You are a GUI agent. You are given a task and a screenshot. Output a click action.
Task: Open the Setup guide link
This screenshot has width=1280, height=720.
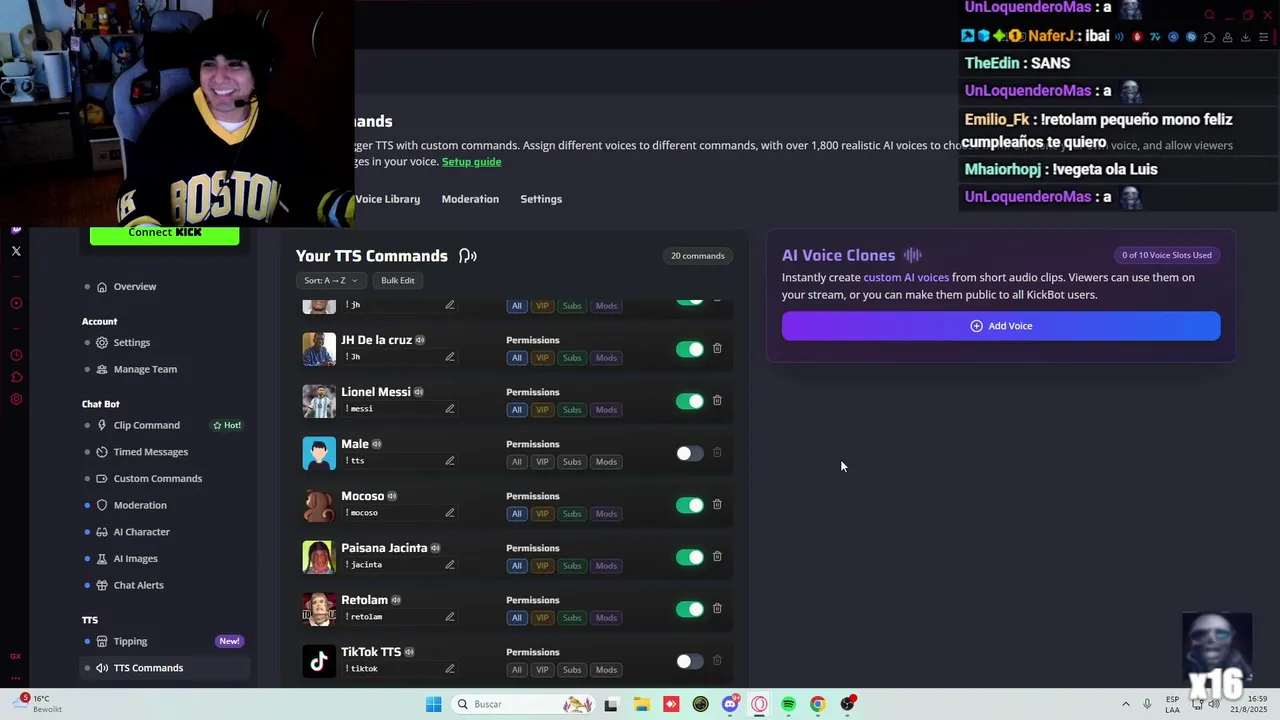point(472,162)
